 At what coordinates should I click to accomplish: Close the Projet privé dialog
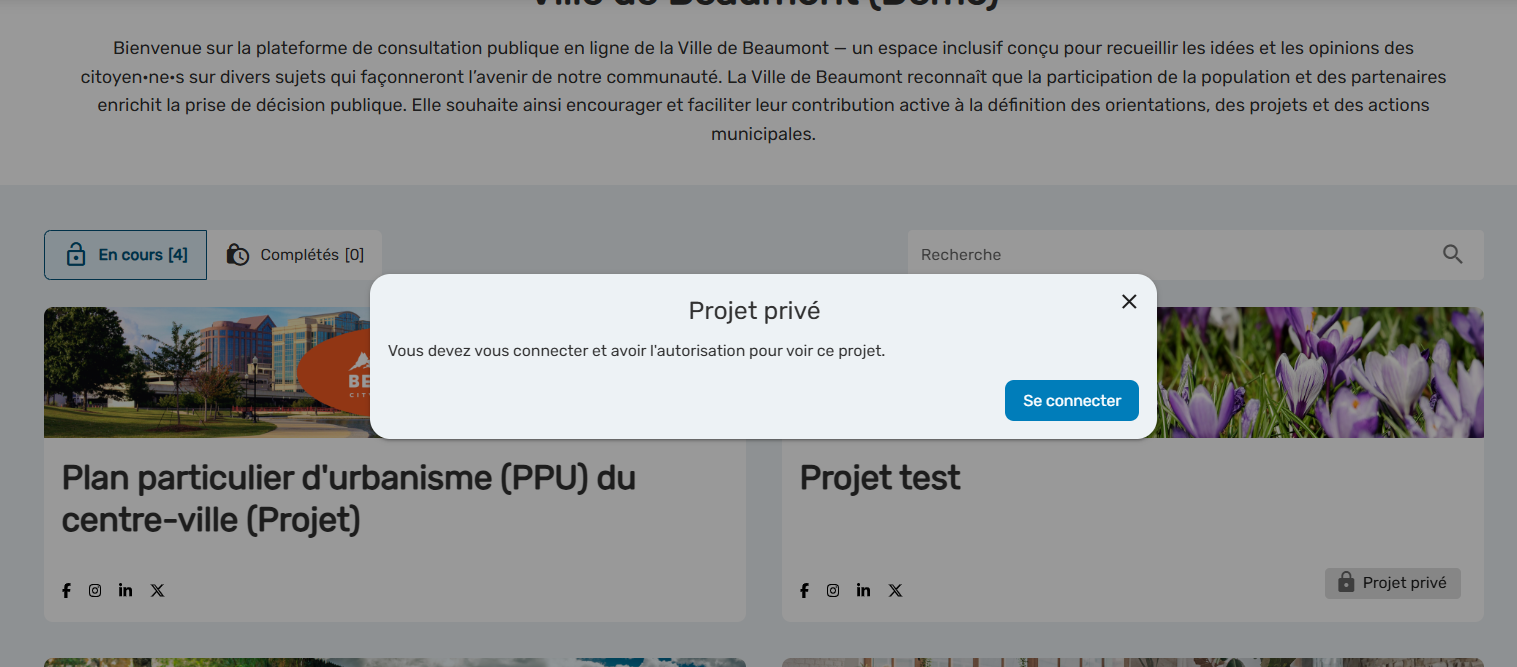(x=1129, y=302)
